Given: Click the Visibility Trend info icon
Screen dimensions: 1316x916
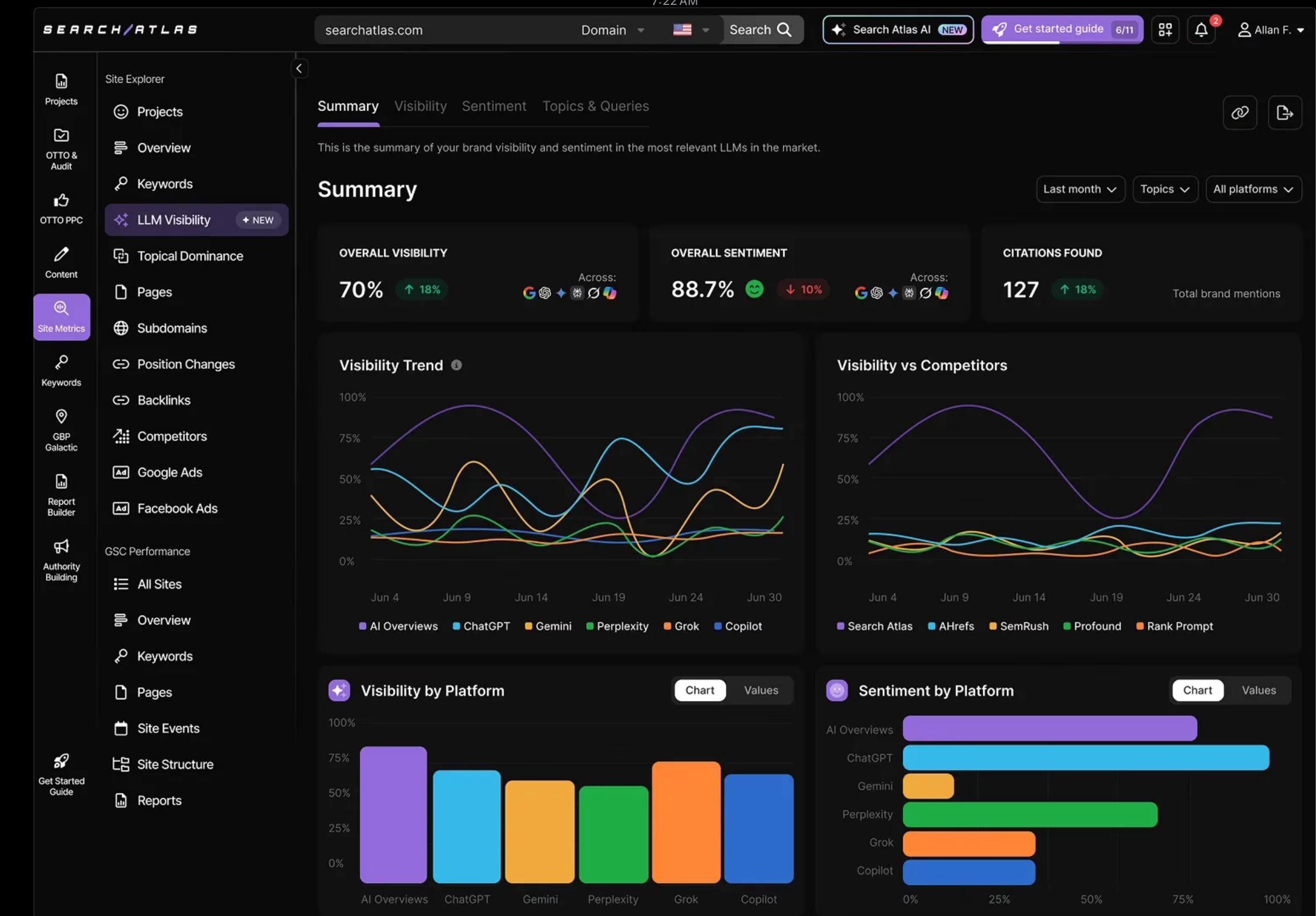Looking at the screenshot, I should pyautogui.click(x=456, y=366).
